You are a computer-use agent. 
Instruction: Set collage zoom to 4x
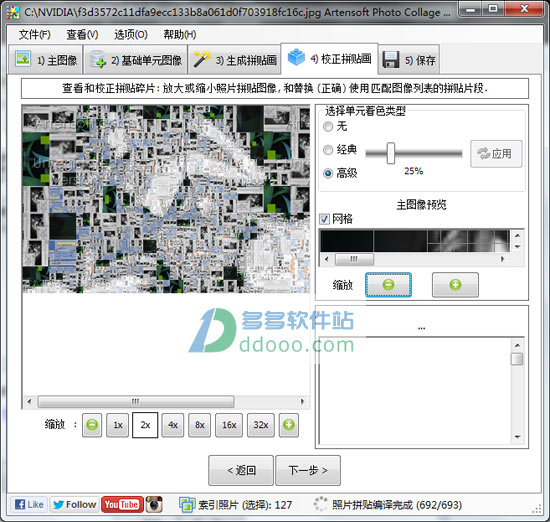click(173, 425)
